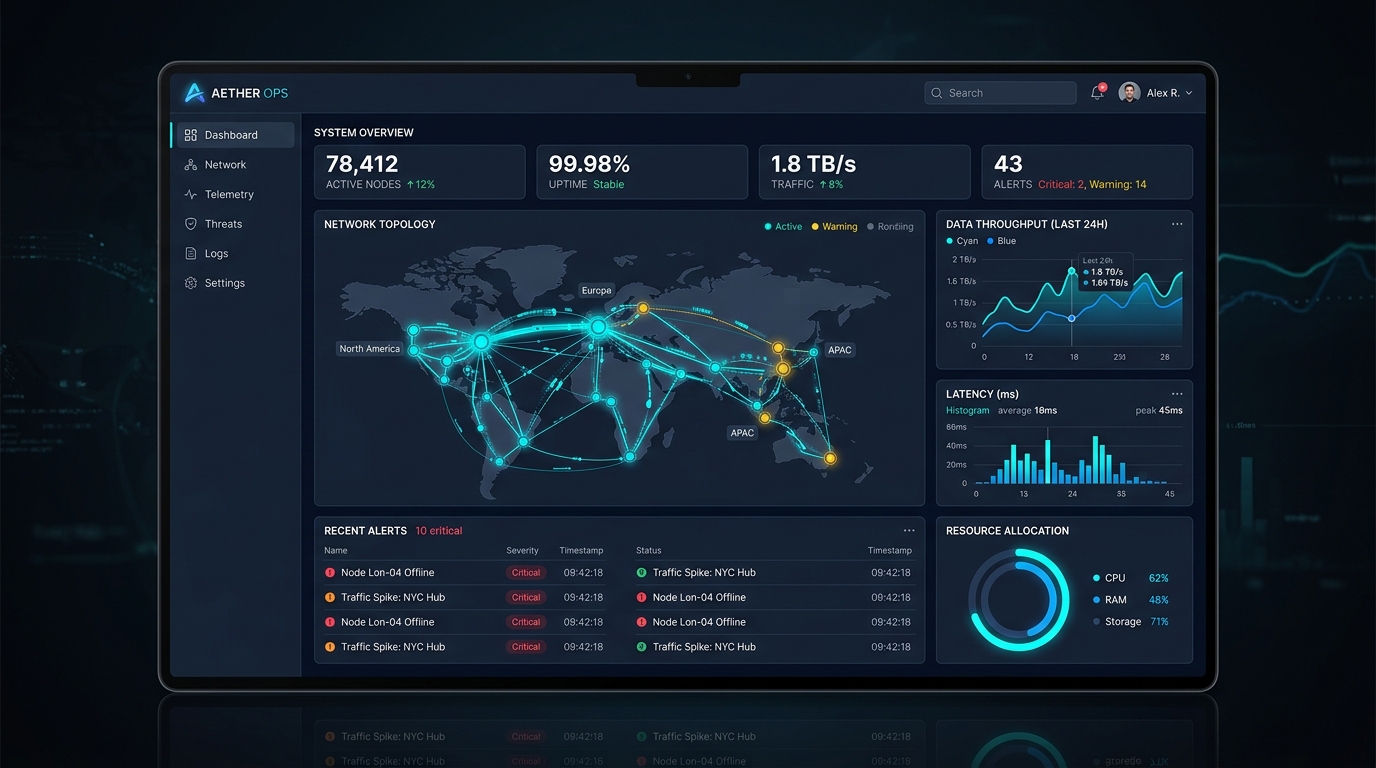Expand the Alex R. user menu chevron

pyautogui.click(x=1188, y=93)
